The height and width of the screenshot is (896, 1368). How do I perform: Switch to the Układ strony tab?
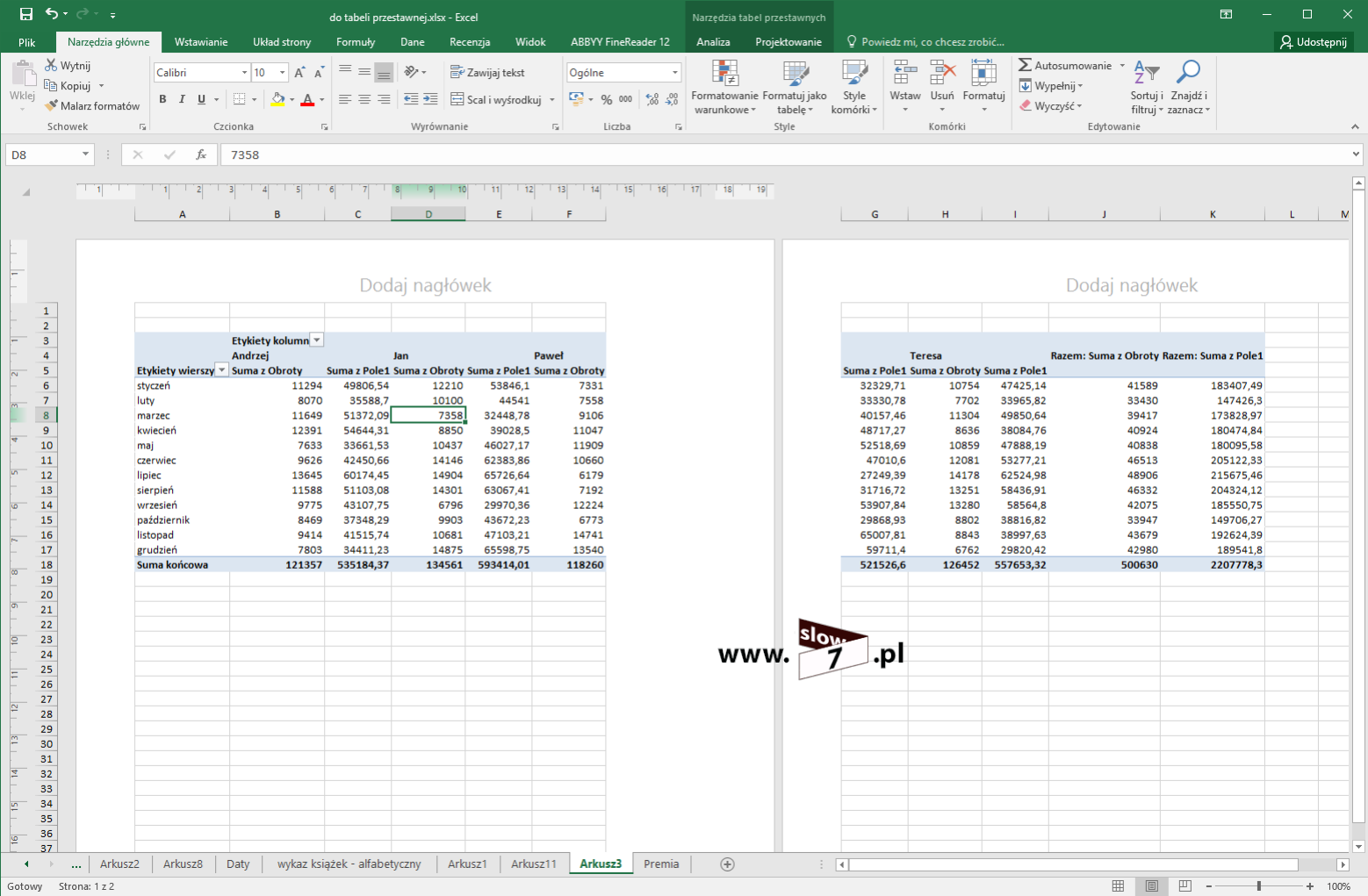[282, 42]
